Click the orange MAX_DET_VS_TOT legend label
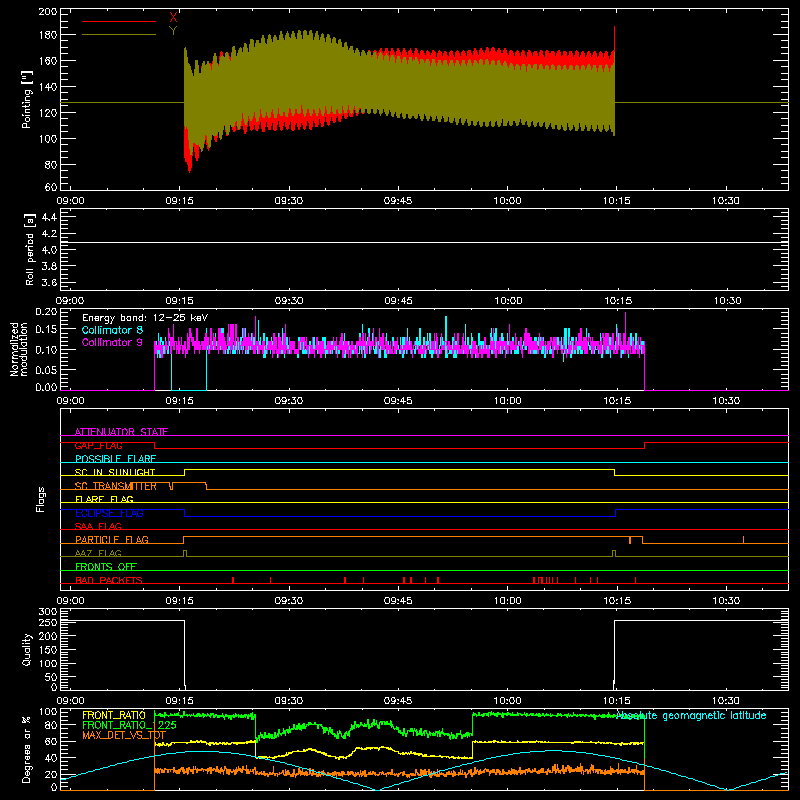 [x=124, y=735]
